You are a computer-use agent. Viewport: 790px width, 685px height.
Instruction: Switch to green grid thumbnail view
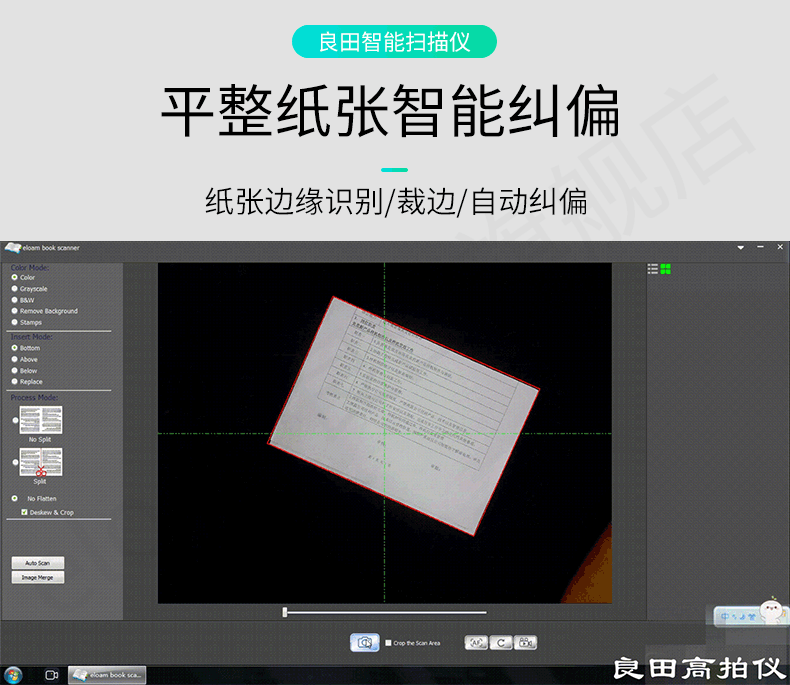coord(665,269)
